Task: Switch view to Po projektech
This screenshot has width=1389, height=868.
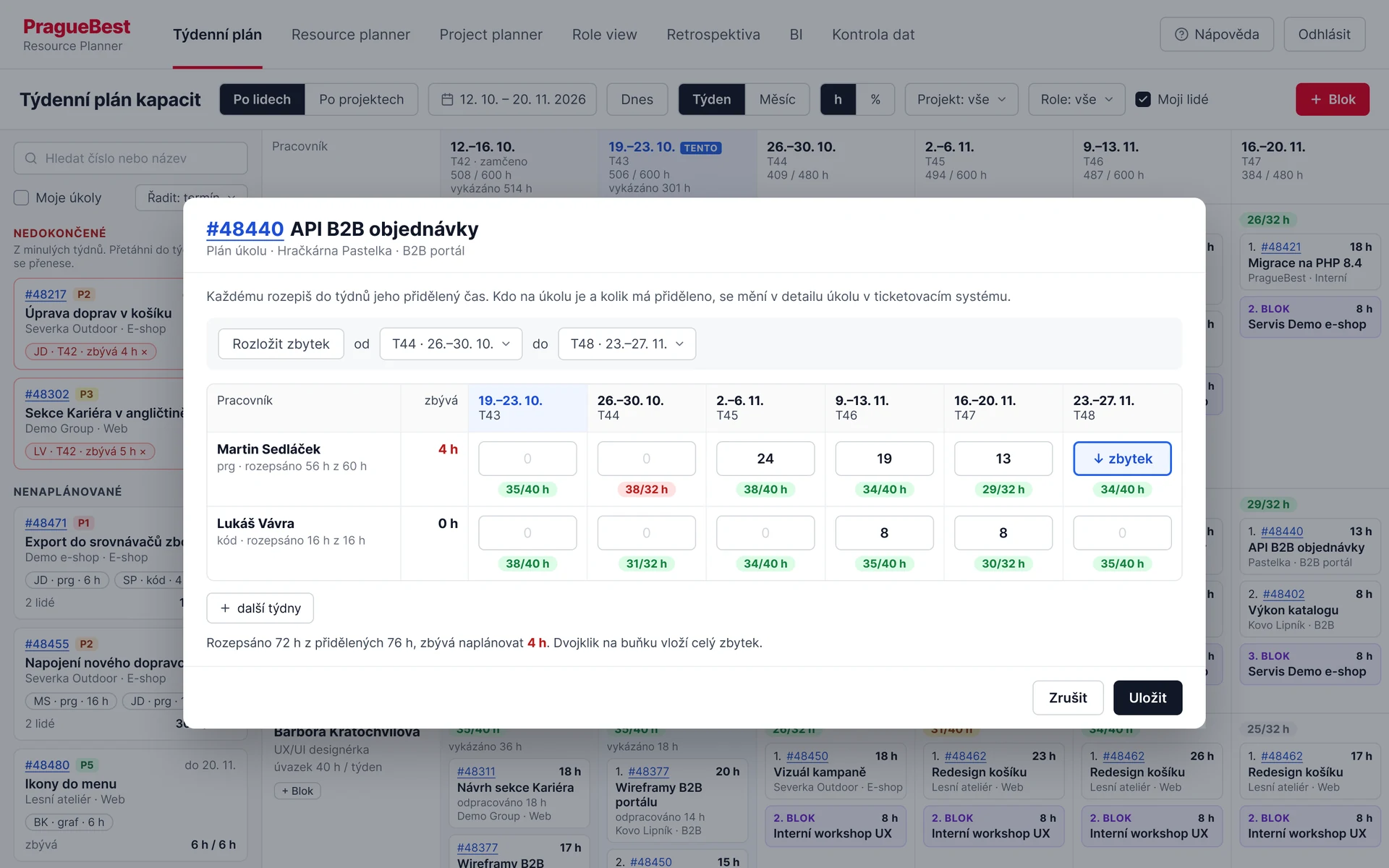Action: point(361,99)
